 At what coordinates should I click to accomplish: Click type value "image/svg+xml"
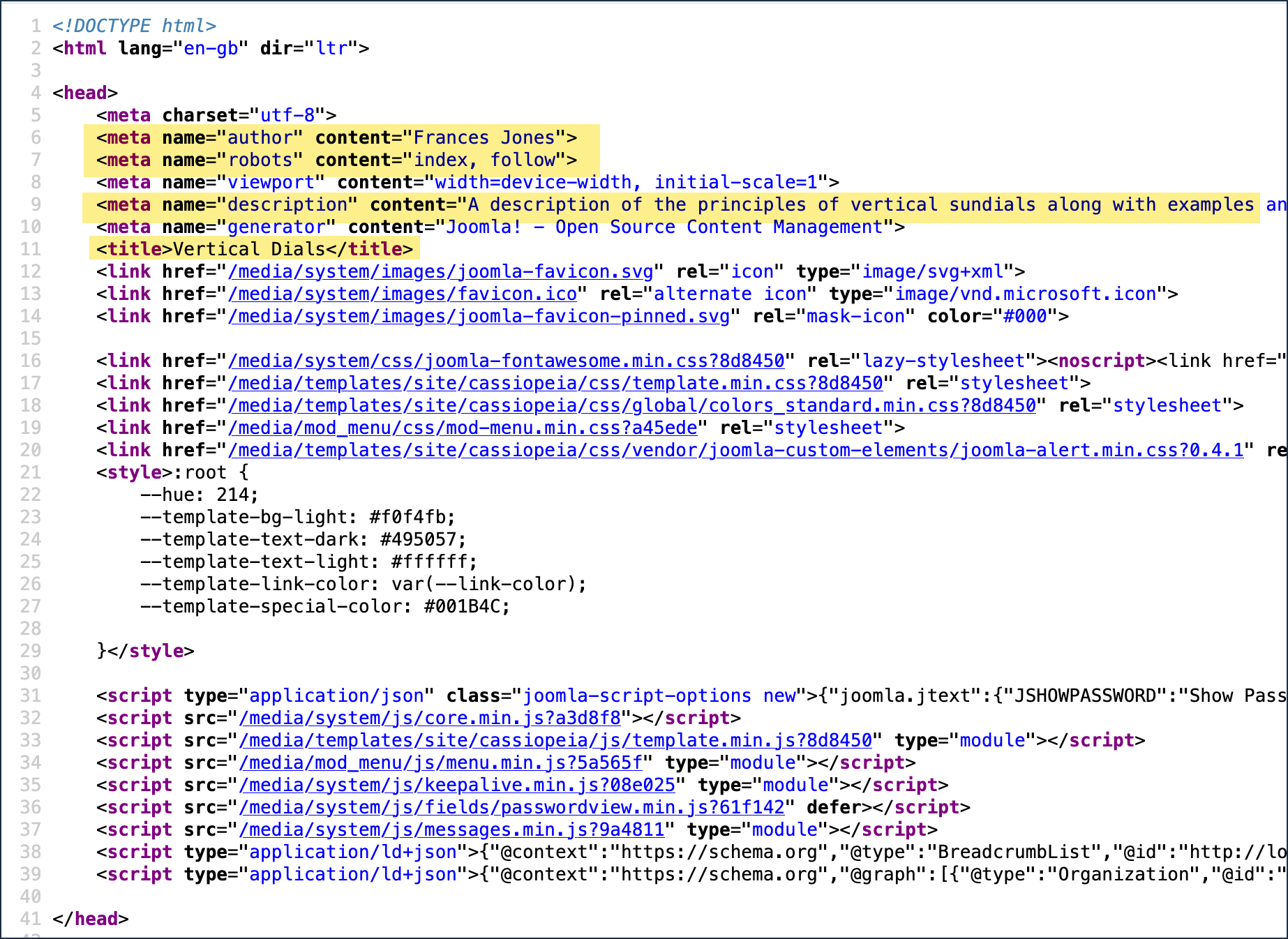pyautogui.click(x=933, y=271)
